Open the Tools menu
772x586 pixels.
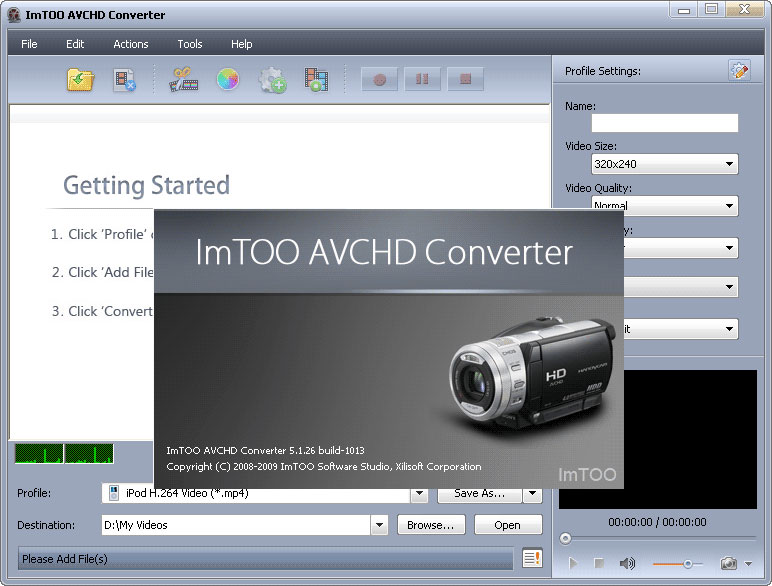pyautogui.click(x=189, y=44)
